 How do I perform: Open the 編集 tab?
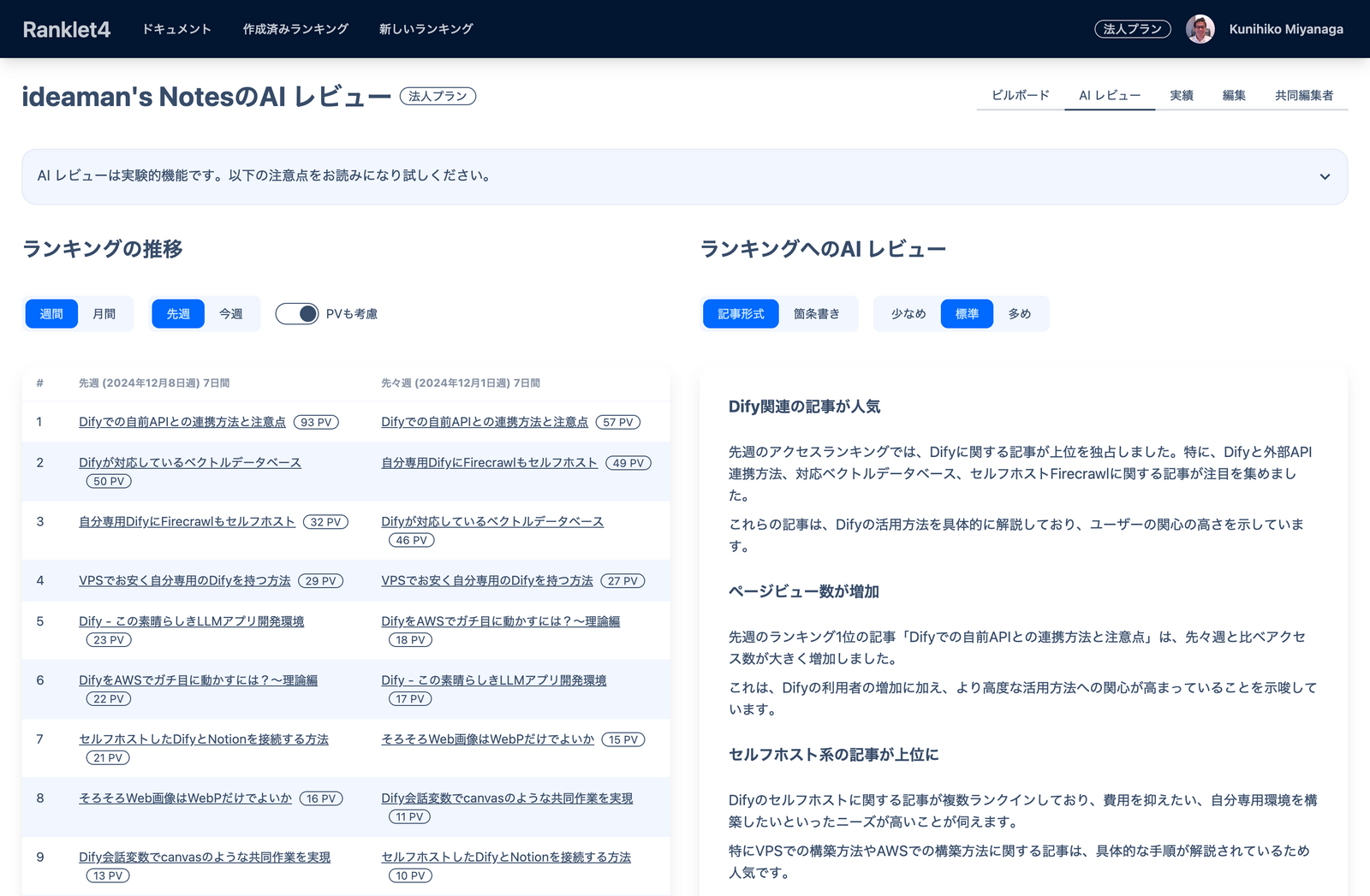(1234, 95)
